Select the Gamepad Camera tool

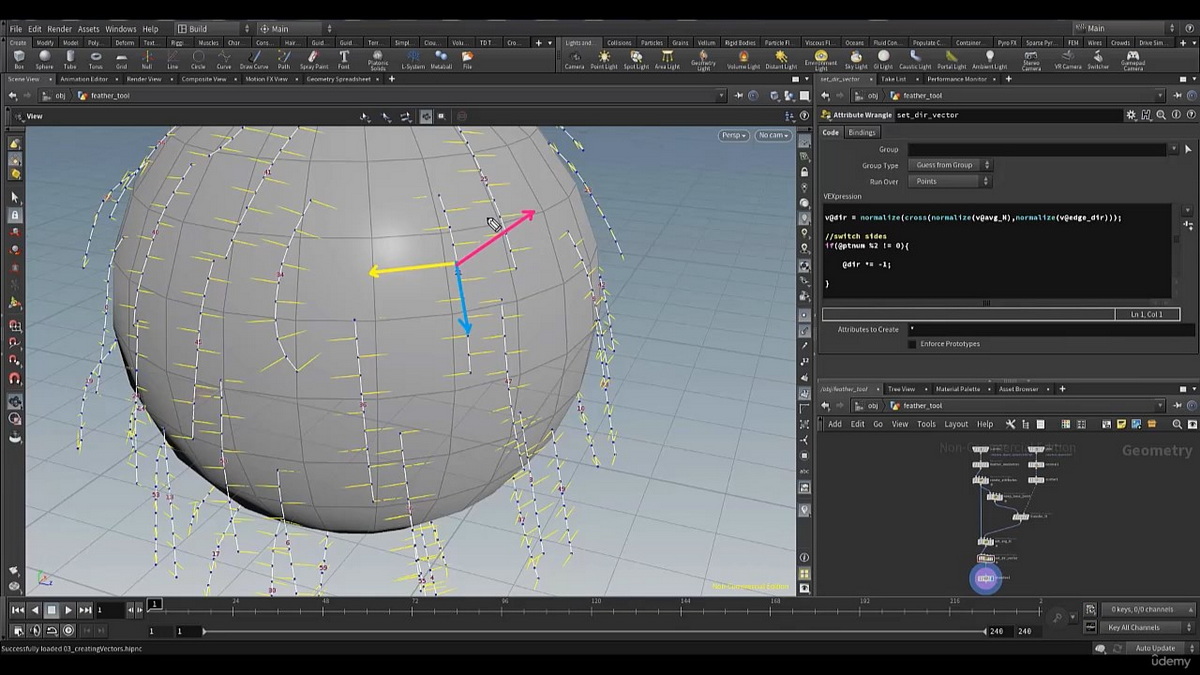point(1133,60)
